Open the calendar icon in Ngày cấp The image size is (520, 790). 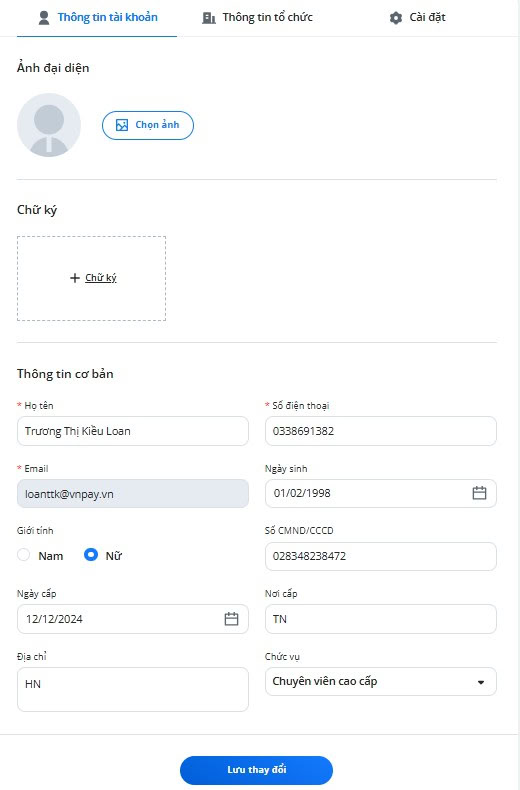[x=231, y=619]
